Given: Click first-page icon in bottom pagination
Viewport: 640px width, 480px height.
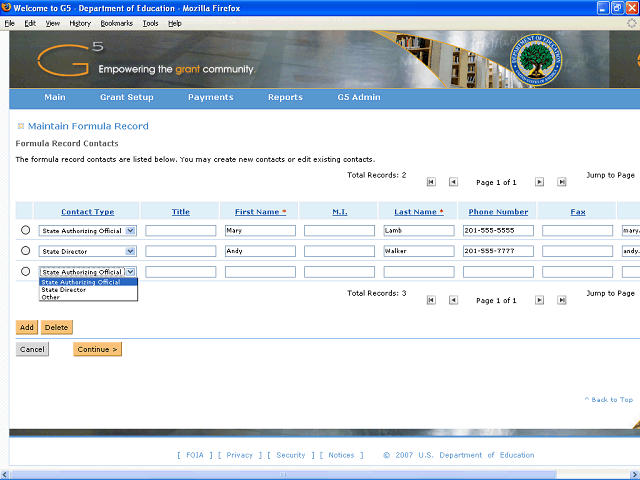Looking at the screenshot, I should [x=431, y=300].
